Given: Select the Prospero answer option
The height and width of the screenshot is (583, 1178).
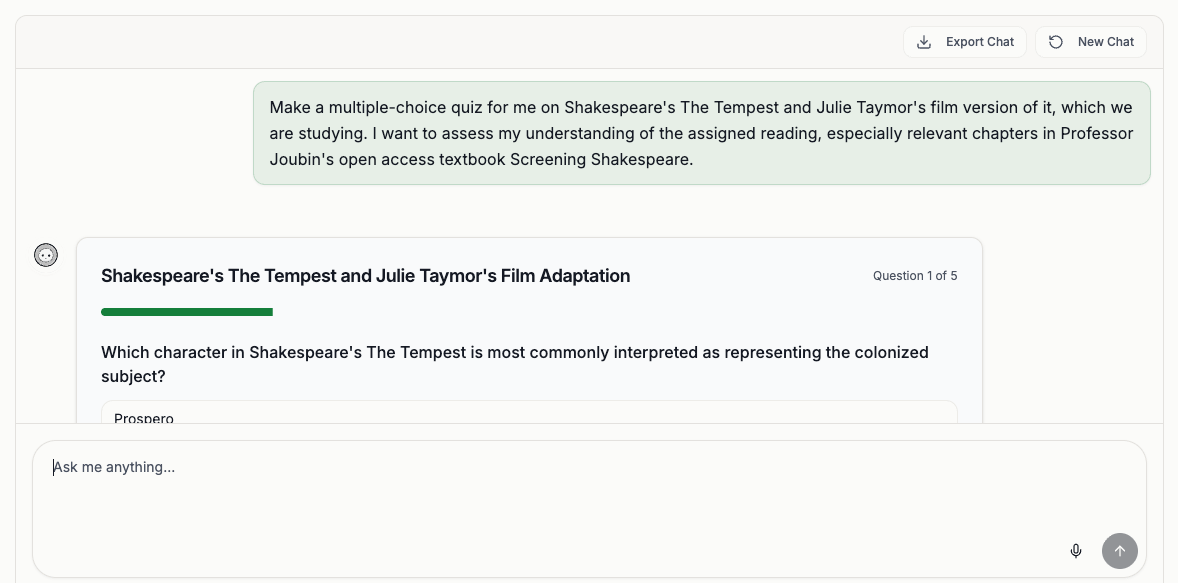Looking at the screenshot, I should coord(529,412).
